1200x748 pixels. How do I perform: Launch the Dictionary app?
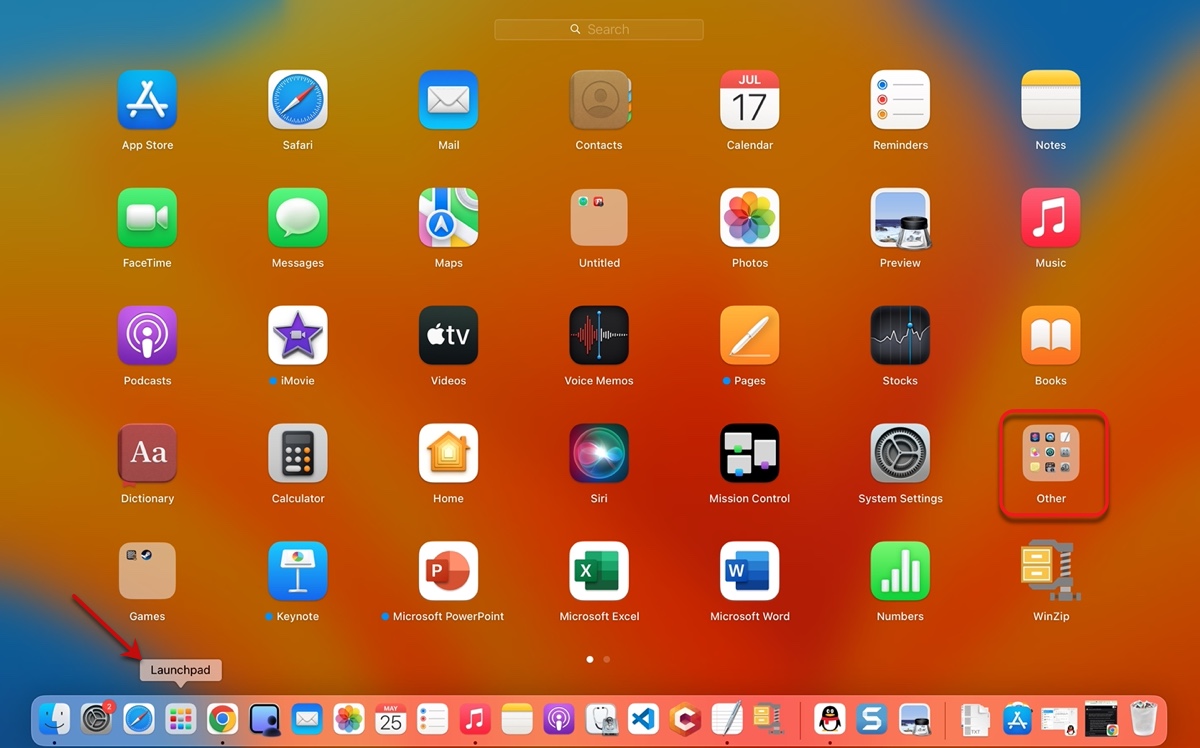[147, 454]
